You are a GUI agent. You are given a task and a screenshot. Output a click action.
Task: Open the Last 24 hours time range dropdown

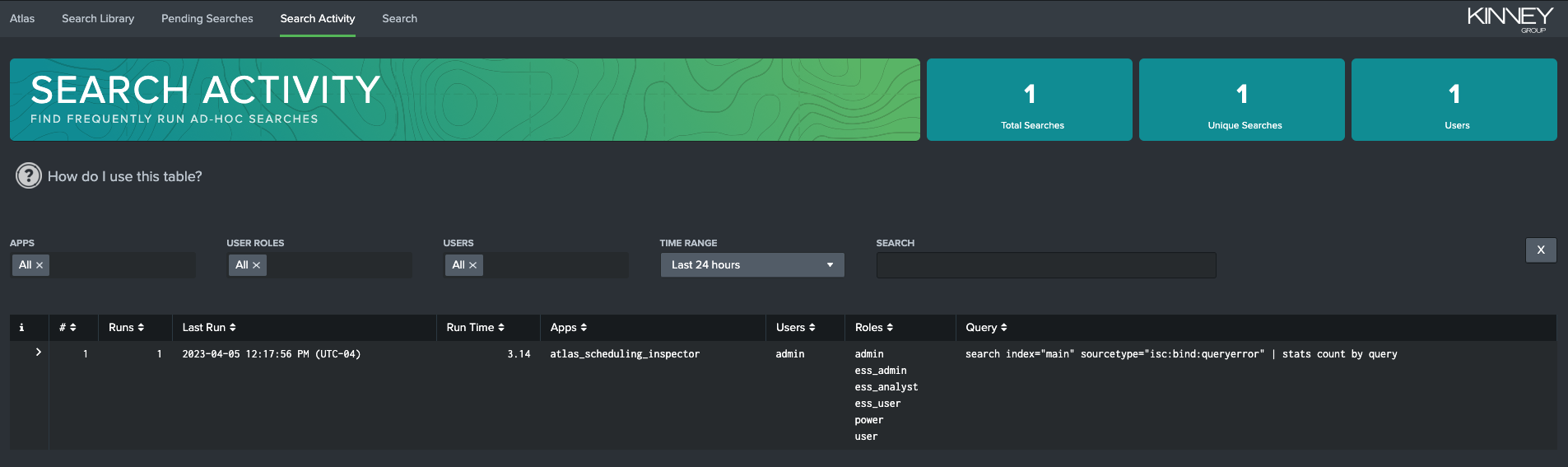(752, 264)
